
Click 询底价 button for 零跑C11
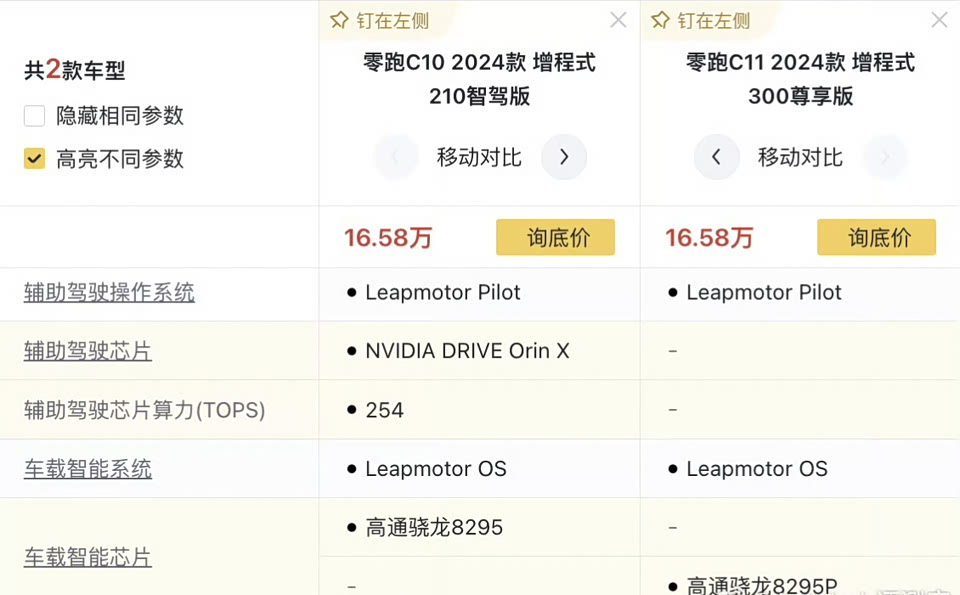pos(876,238)
